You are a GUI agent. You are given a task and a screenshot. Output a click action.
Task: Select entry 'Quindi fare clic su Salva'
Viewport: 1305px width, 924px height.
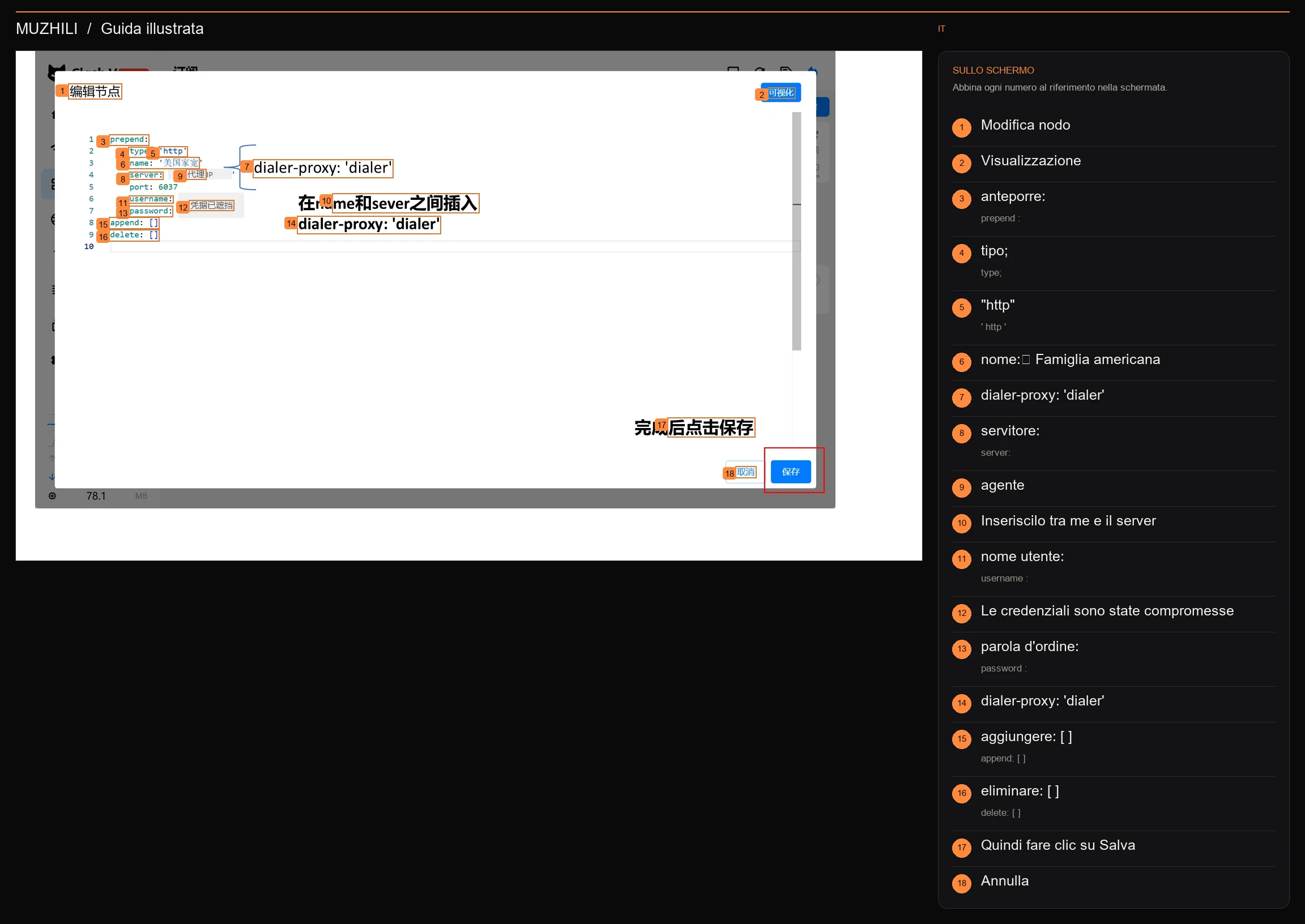(x=1113, y=849)
